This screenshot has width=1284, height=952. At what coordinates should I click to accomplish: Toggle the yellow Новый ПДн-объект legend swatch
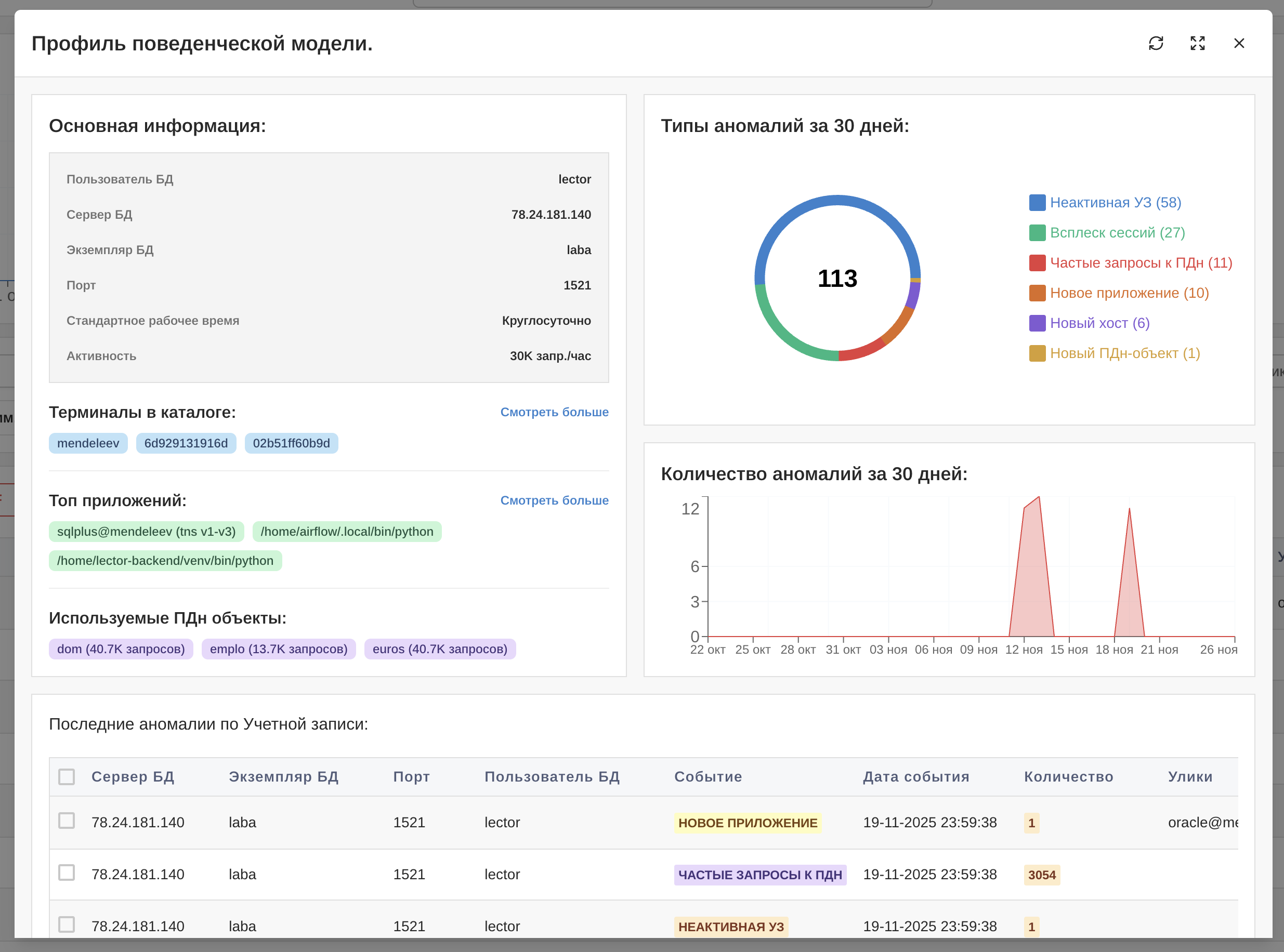[x=1037, y=353]
